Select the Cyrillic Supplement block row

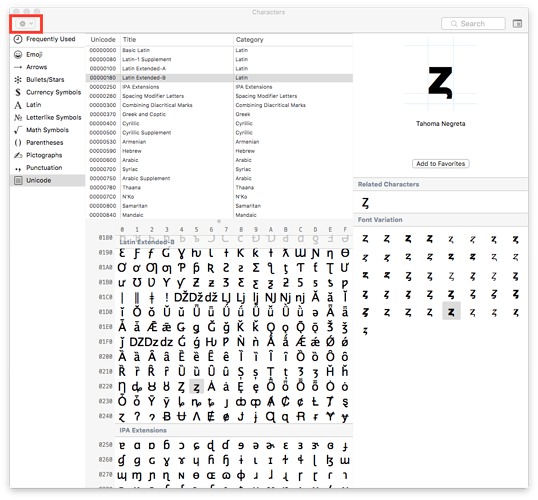(219, 132)
